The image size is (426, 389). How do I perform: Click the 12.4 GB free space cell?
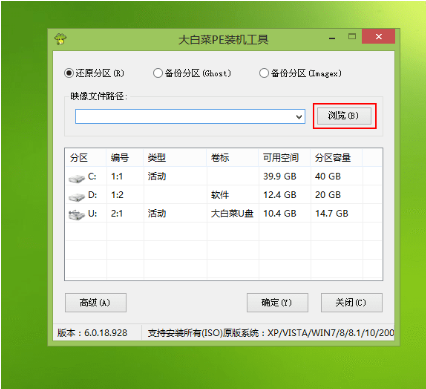coord(280,195)
